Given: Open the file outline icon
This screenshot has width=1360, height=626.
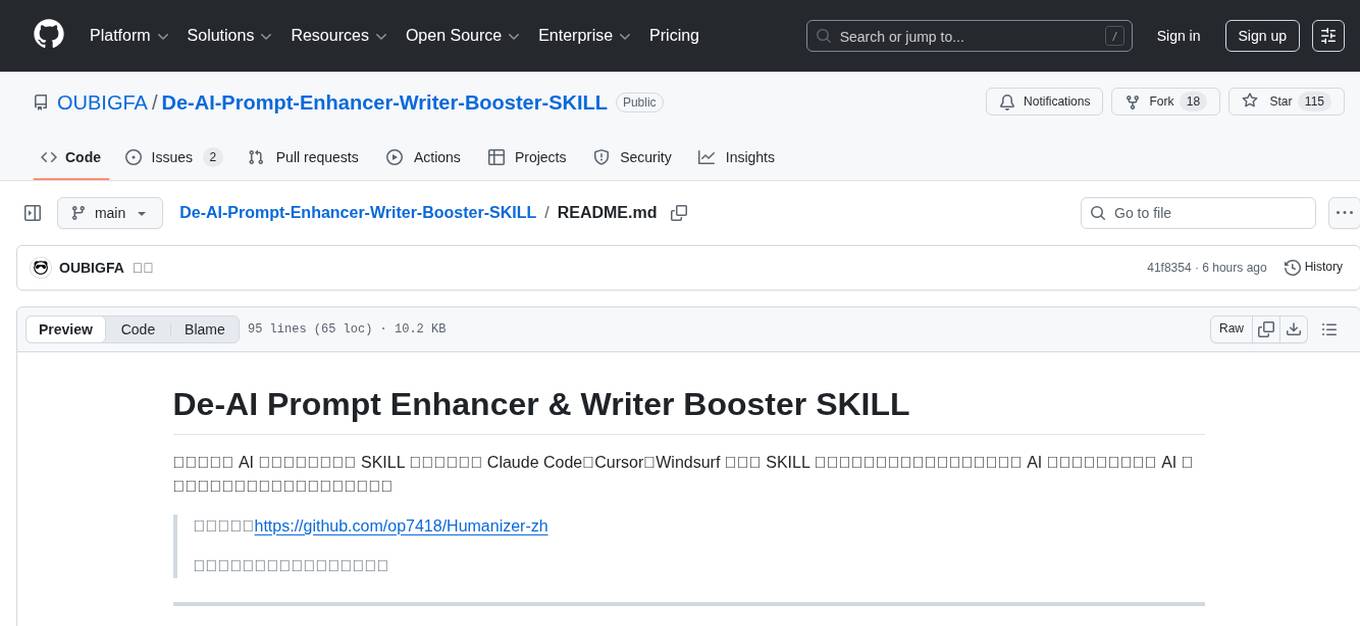Looking at the screenshot, I should [x=1329, y=328].
